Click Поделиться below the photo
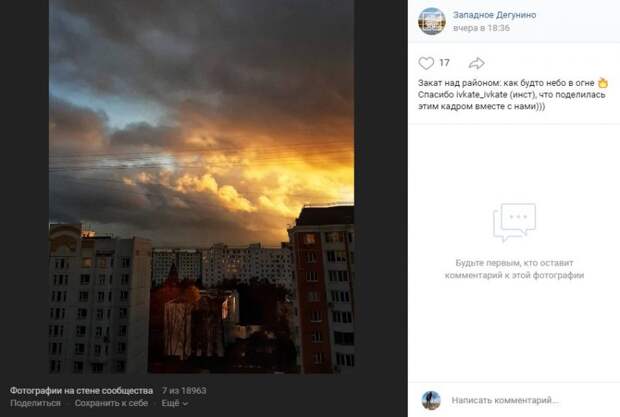 click(36, 403)
